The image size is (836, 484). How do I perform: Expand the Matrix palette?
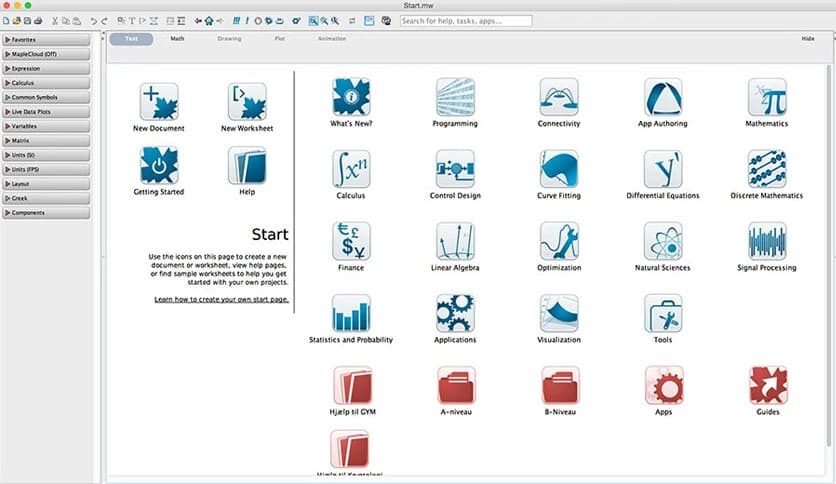[46, 141]
